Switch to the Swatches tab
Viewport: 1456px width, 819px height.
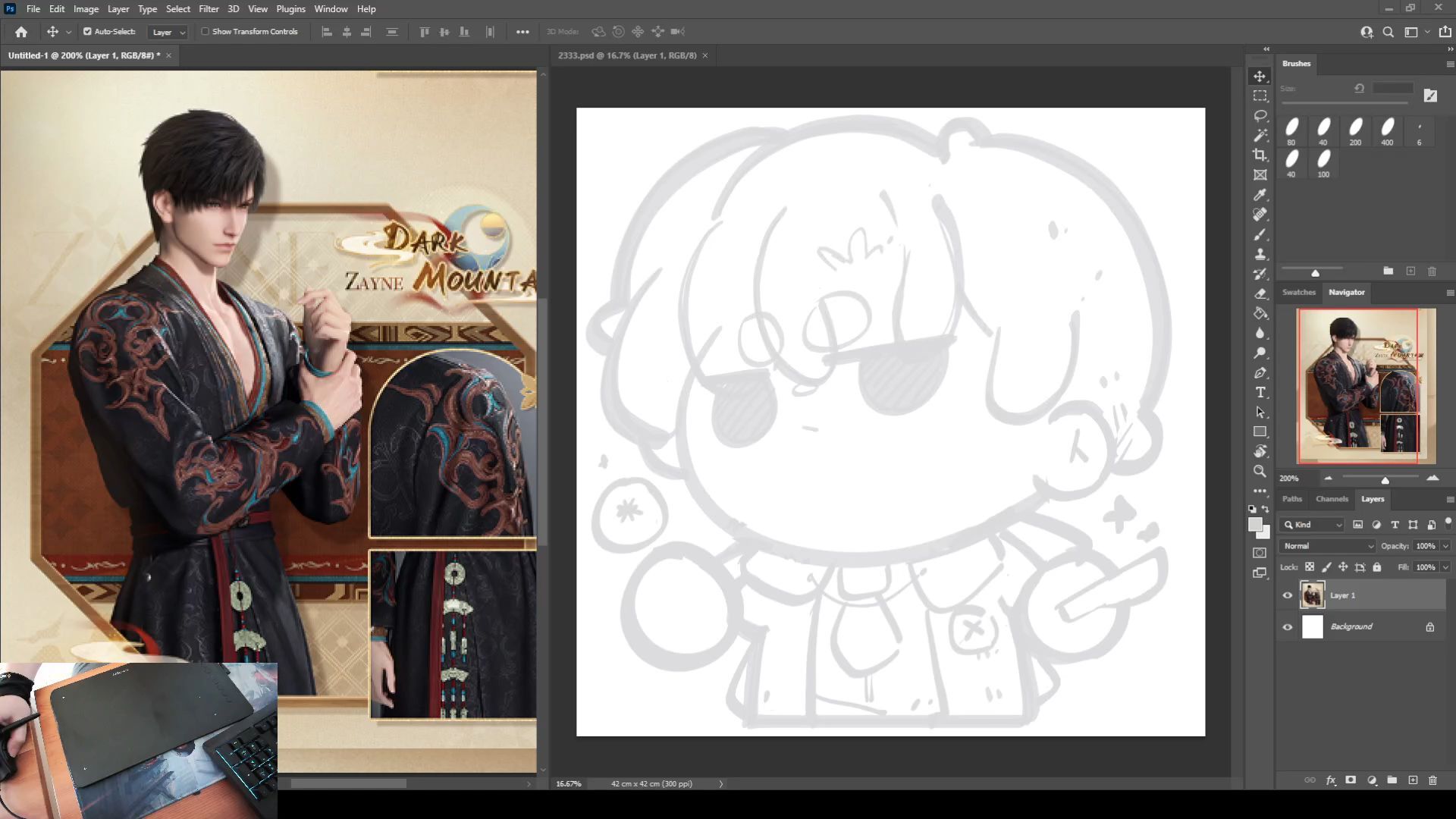[x=1298, y=292]
